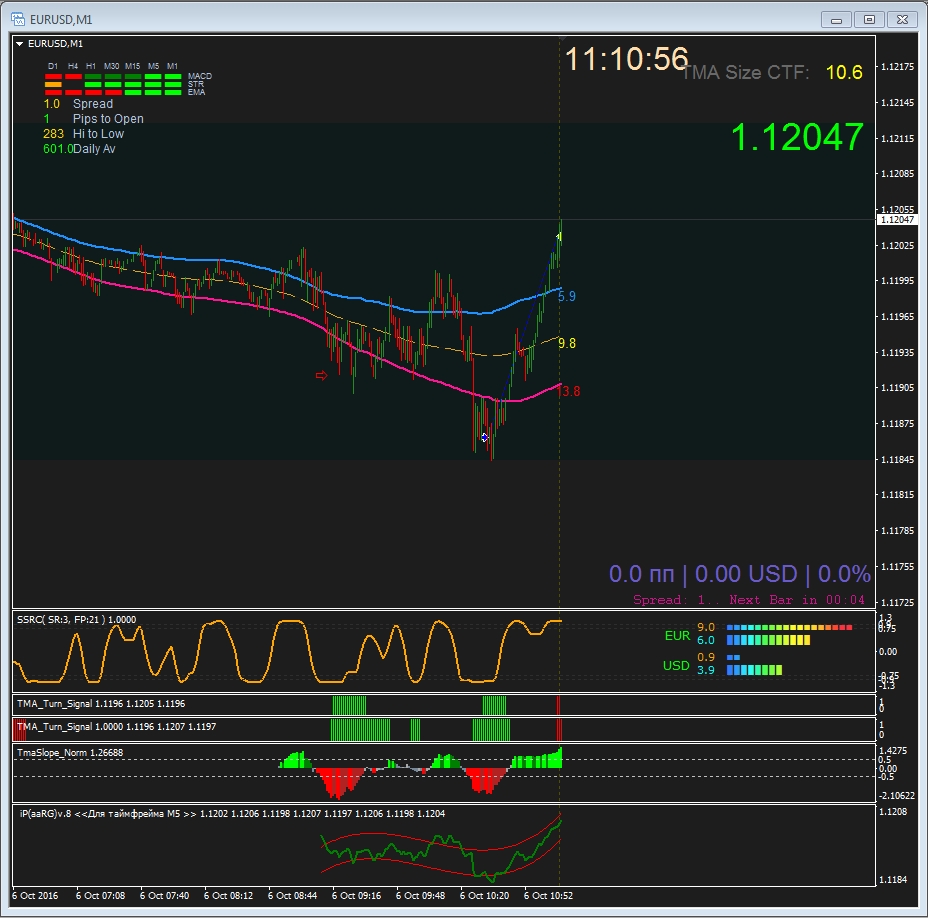Click the 1.12175 price axis label
The height and width of the screenshot is (918, 928).
coord(897,66)
